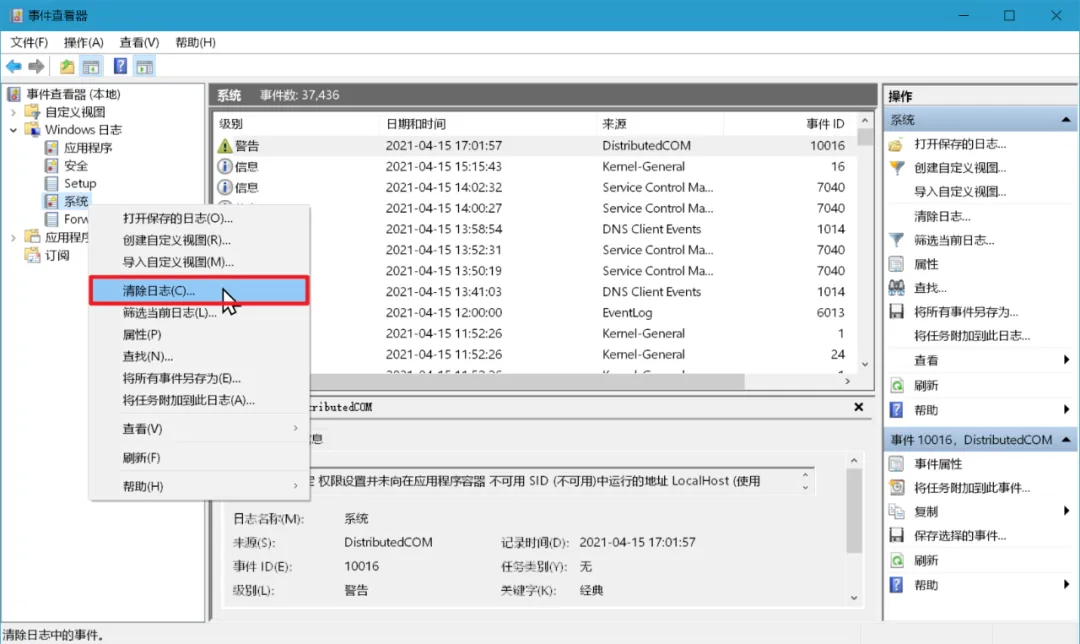Image resolution: width=1080 pixels, height=644 pixels.
Task: Toggle the console tree visibility toolbar icon
Action: pyautogui.click(x=90, y=66)
